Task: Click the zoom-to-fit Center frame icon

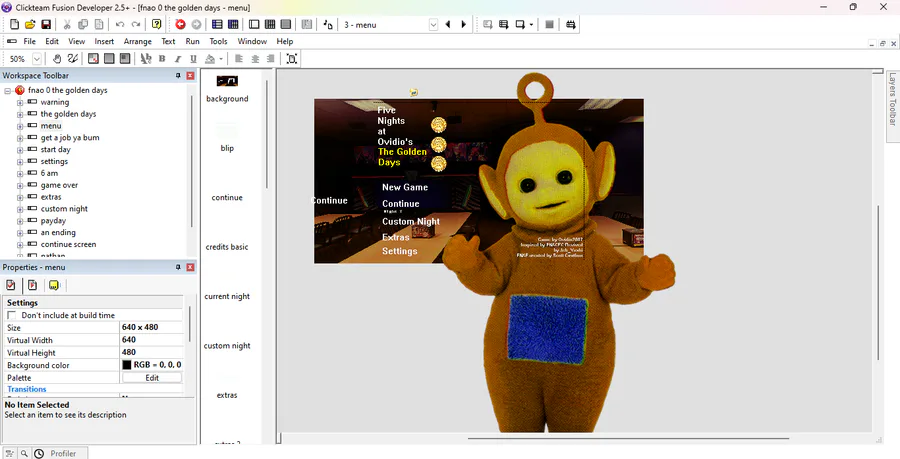Action: [x=292, y=59]
